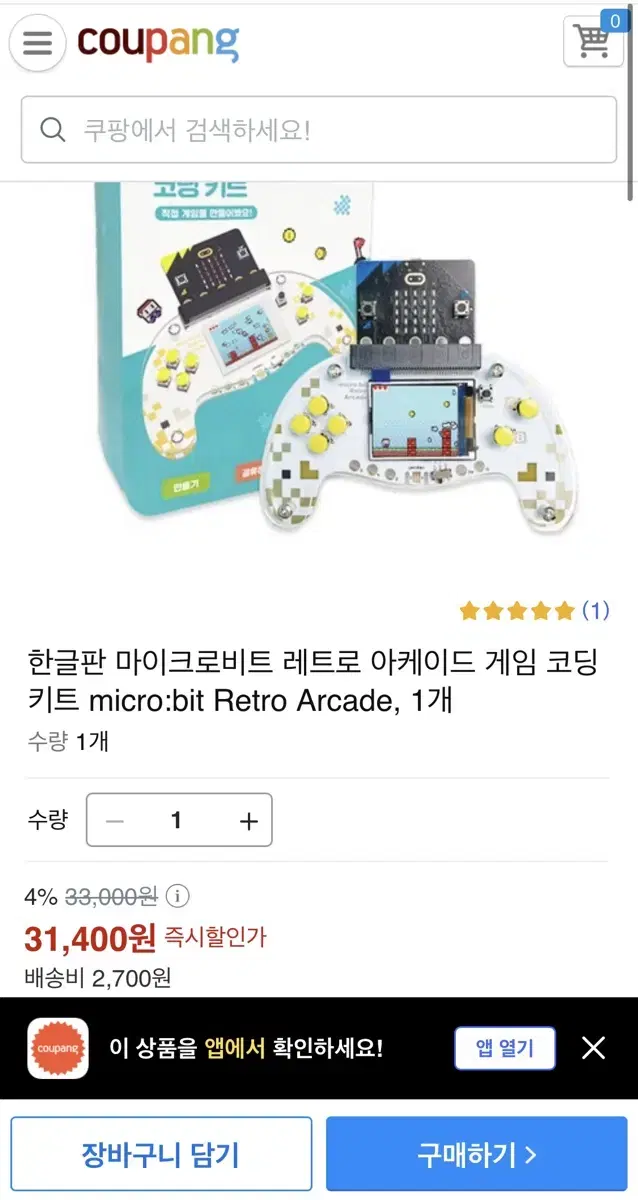Screen dimensions: 638x1200
Task: Click 구매하기 purchase button
Action: click(477, 1155)
